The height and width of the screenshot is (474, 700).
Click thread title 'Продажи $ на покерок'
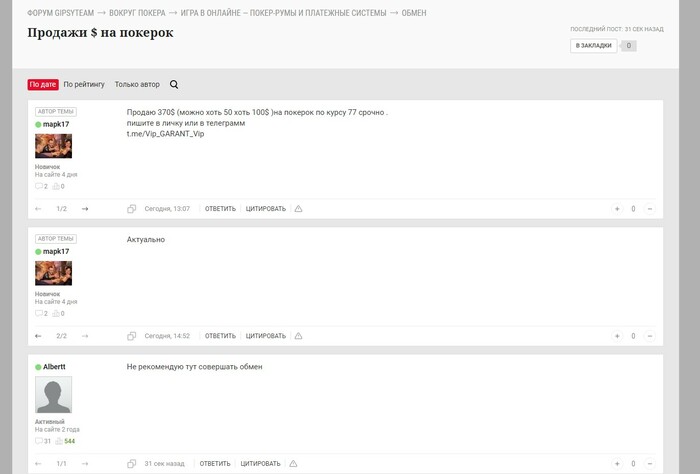(x=100, y=33)
